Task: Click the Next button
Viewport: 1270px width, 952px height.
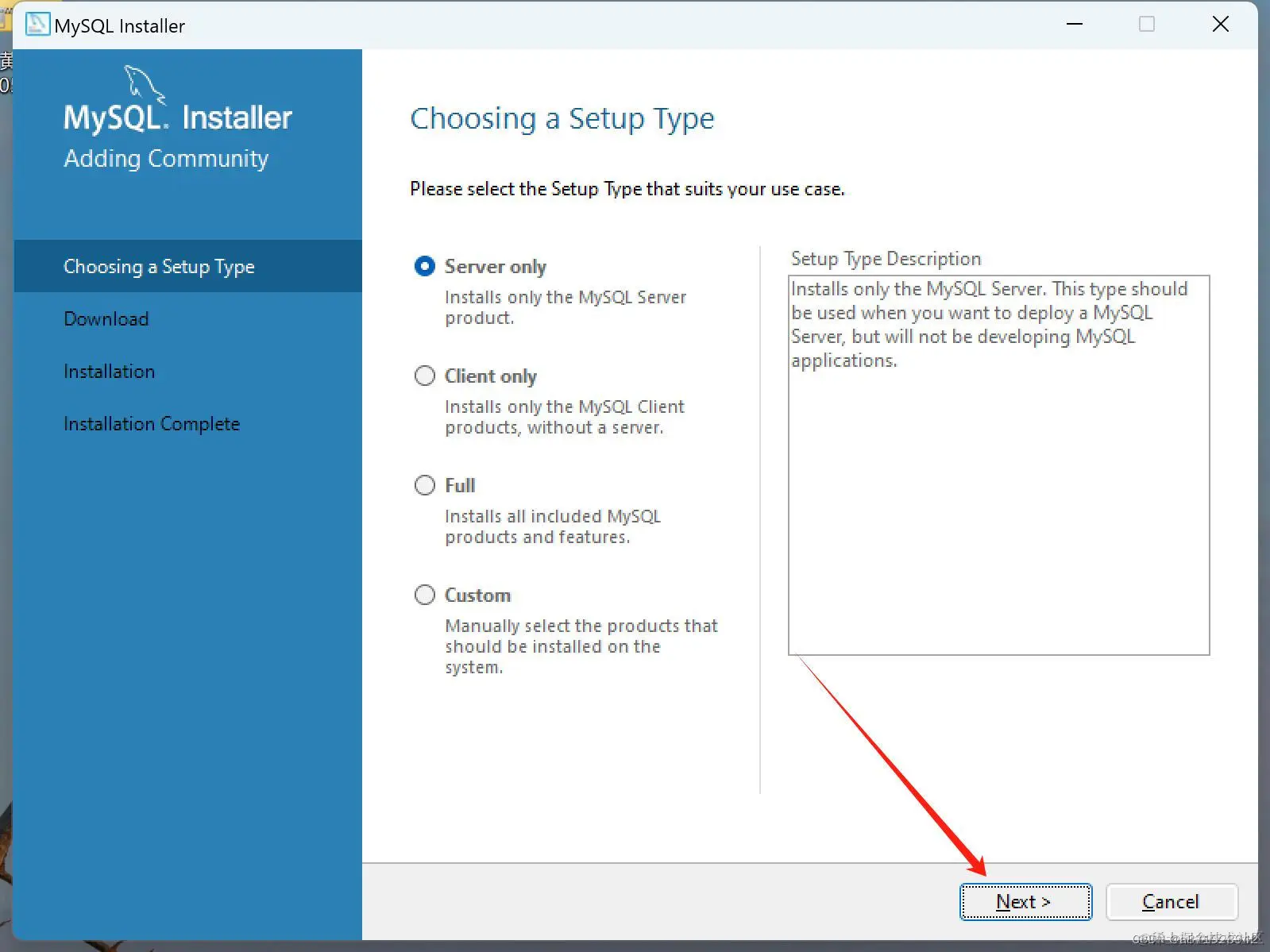Action: (1025, 902)
